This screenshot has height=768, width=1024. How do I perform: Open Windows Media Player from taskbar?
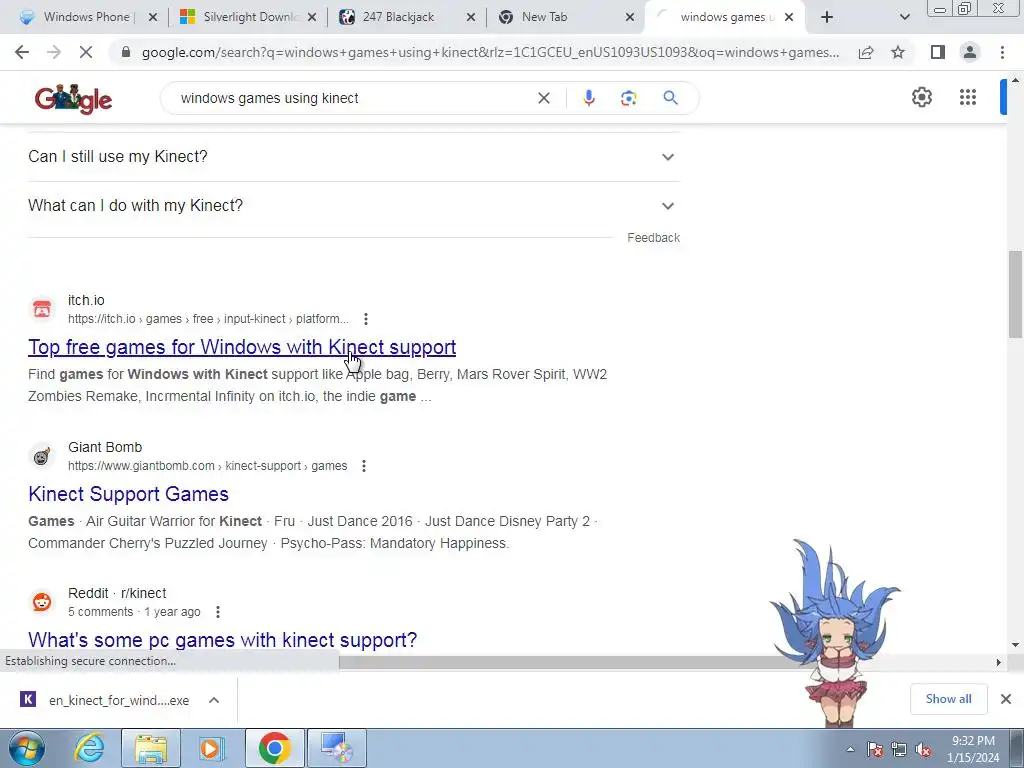pyautogui.click(x=210, y=748)
